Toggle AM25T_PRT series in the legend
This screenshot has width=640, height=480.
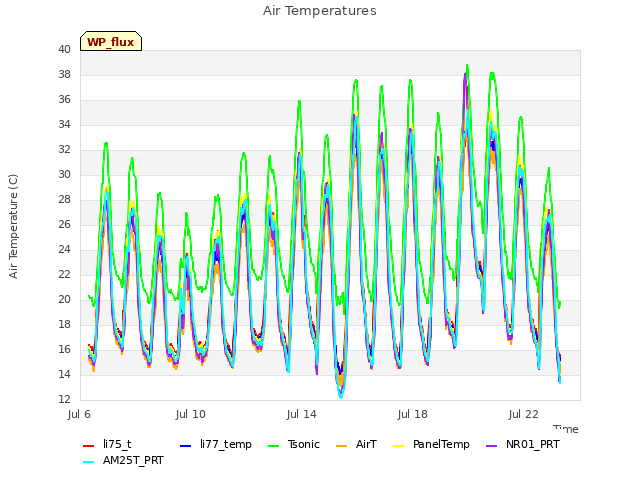[123, 461]
